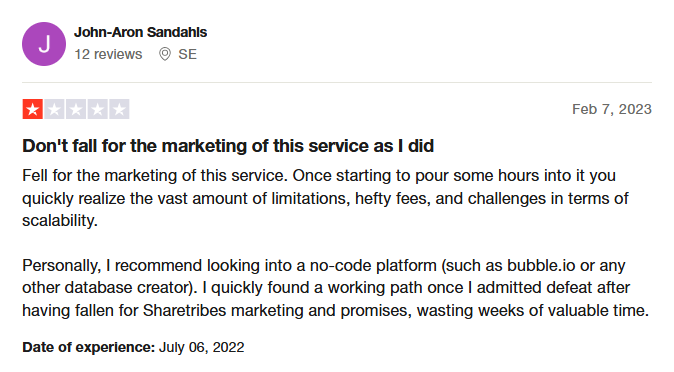Open John-Aron Sandahls profile name

(x=141, y=32)
